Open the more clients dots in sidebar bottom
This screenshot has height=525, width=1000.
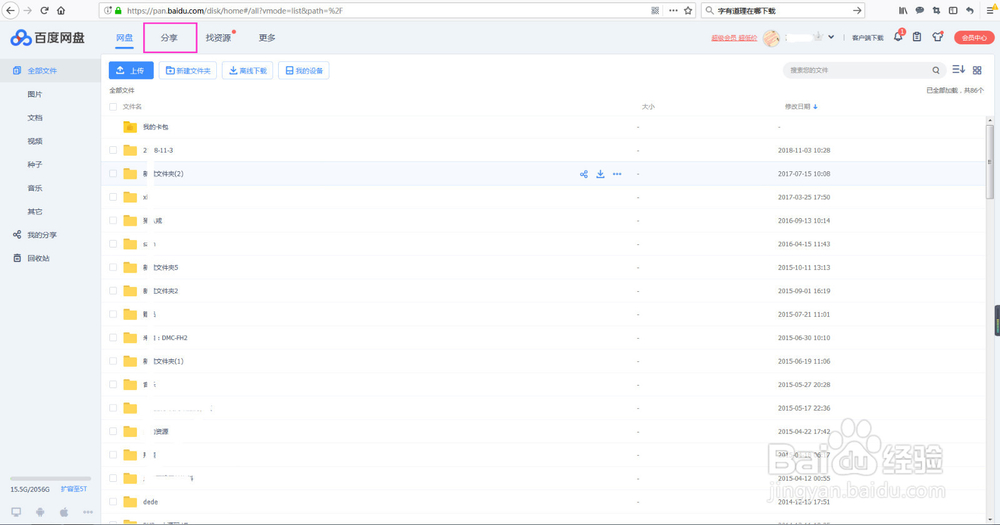pos(87,512)
